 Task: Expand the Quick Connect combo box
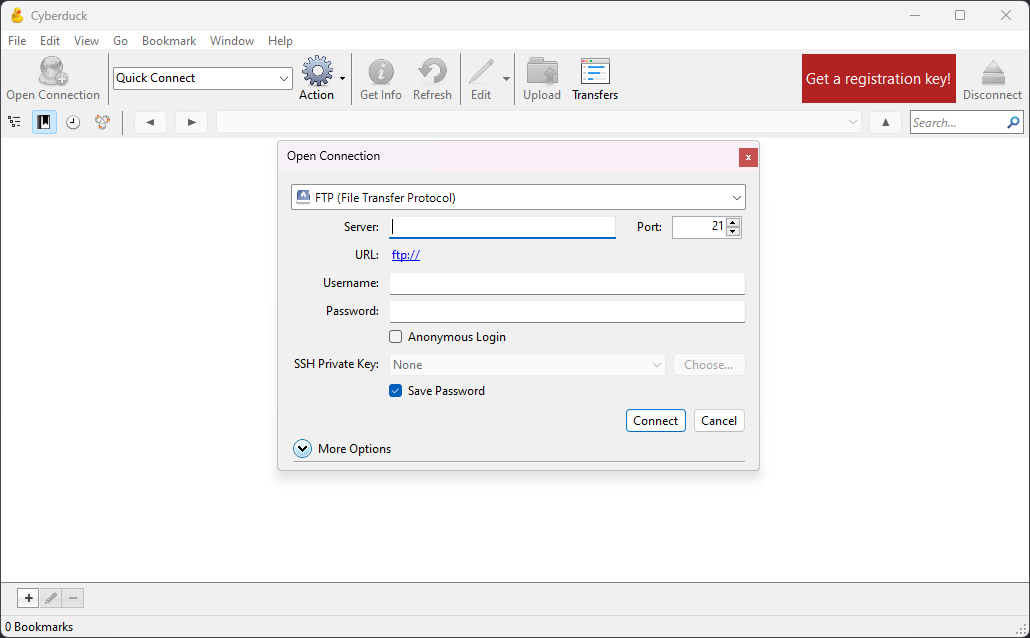[x=284, y=78]
